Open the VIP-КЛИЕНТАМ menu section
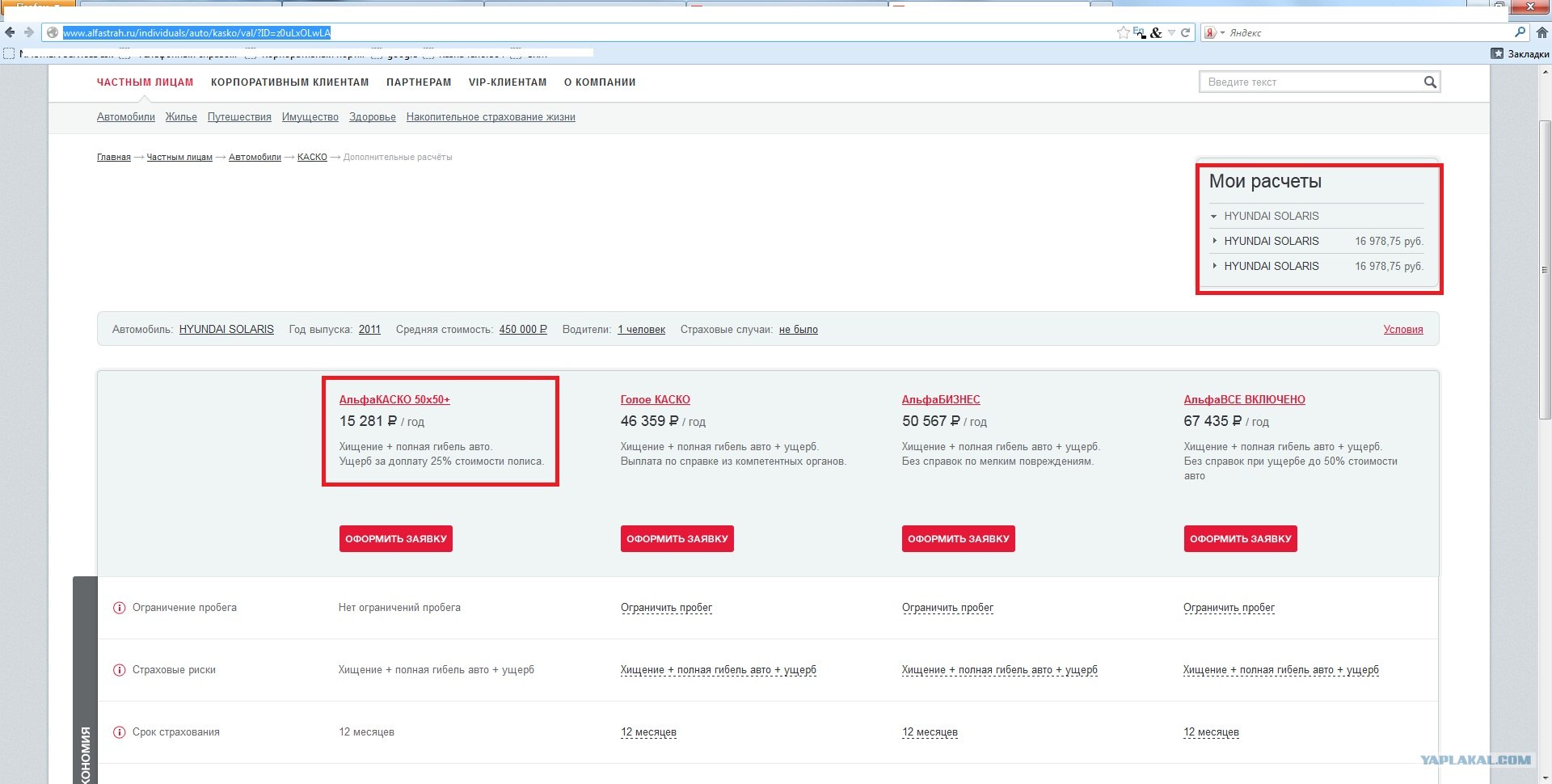Viewport: 1552px width, 784px height. [x=508, y=82]
